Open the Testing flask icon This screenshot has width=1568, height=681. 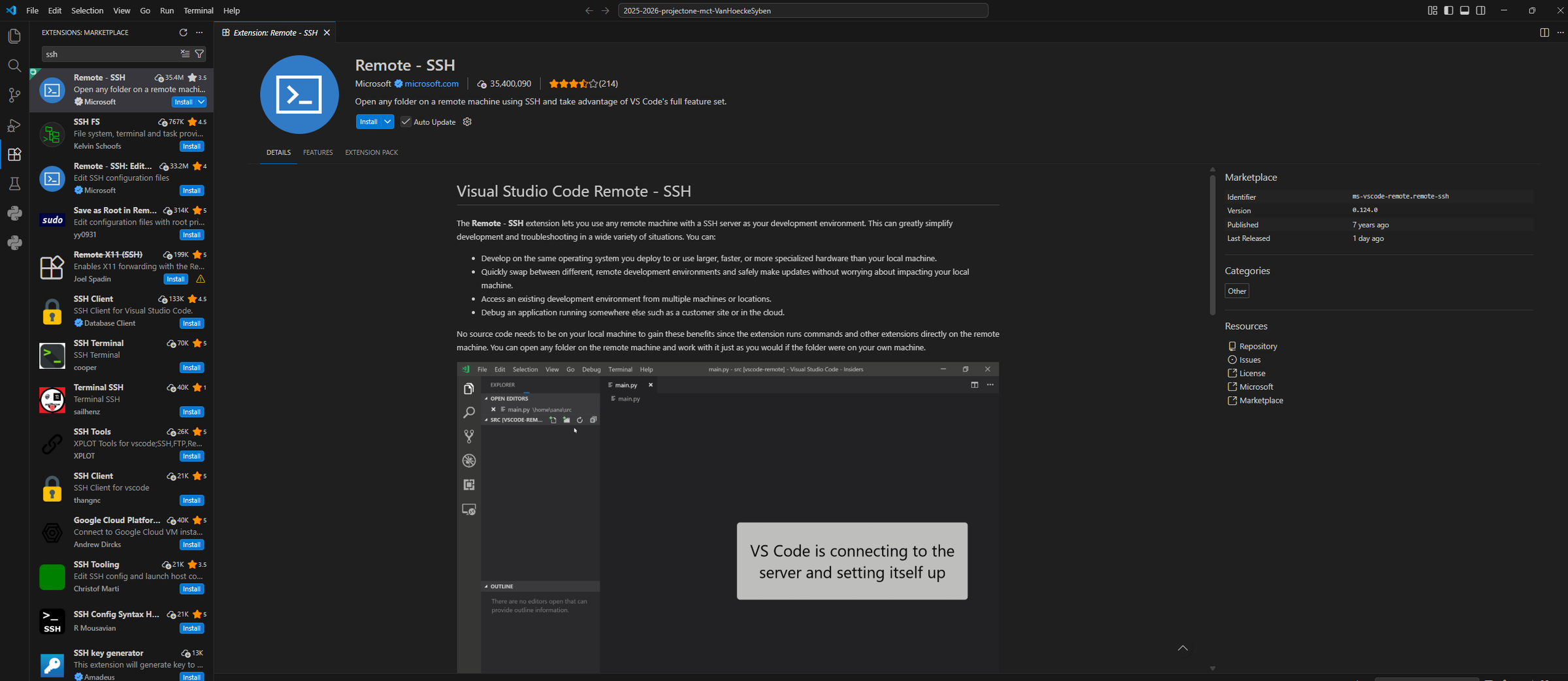[14, 184]
